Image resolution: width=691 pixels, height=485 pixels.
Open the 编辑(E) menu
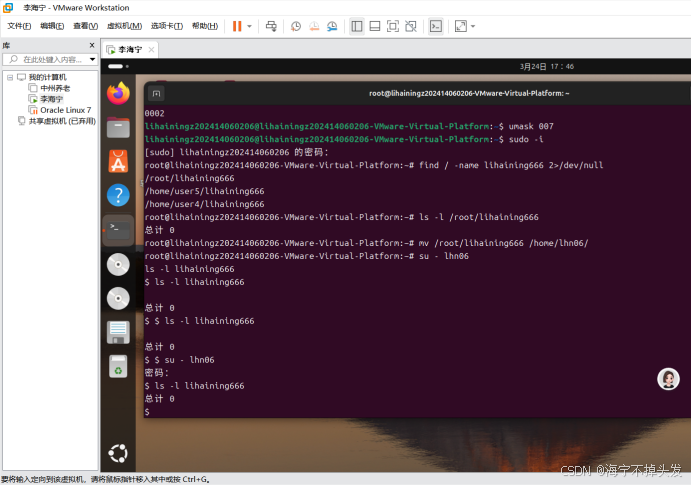52,26
